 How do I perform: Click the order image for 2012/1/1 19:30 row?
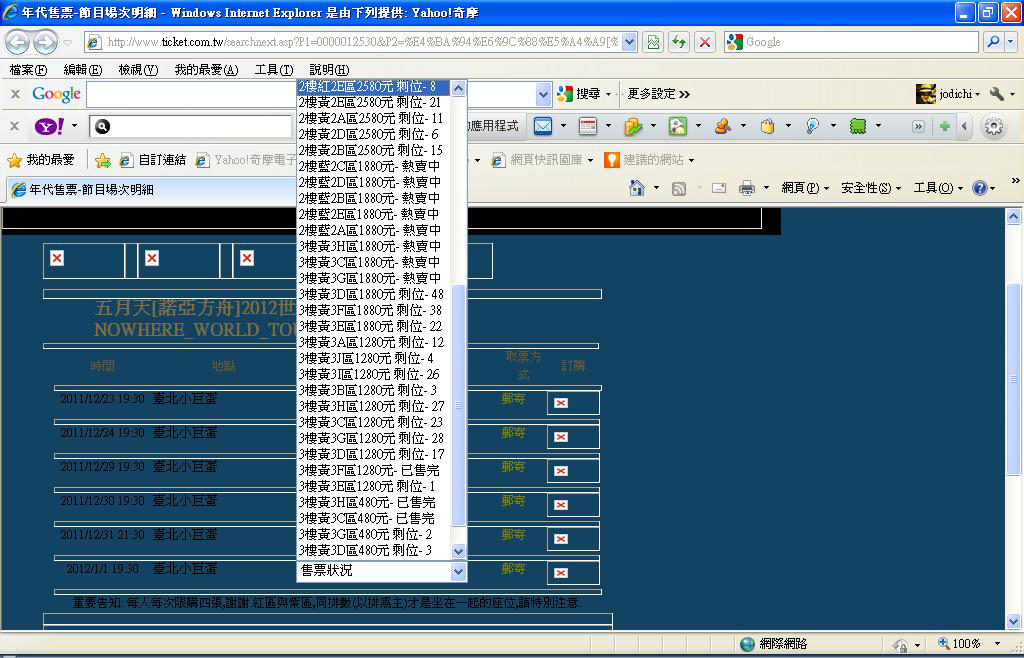(x=561, y=573)
